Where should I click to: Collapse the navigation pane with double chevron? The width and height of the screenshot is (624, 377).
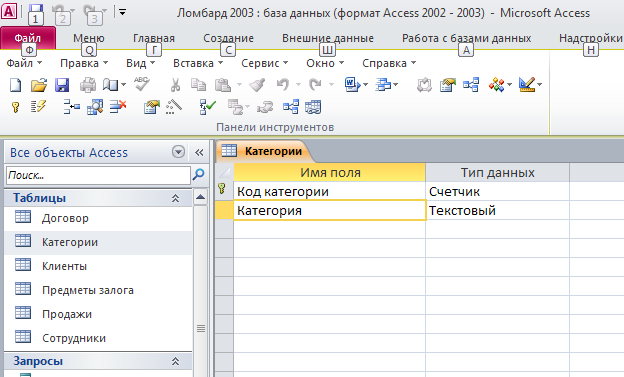(x=199, y=152)
